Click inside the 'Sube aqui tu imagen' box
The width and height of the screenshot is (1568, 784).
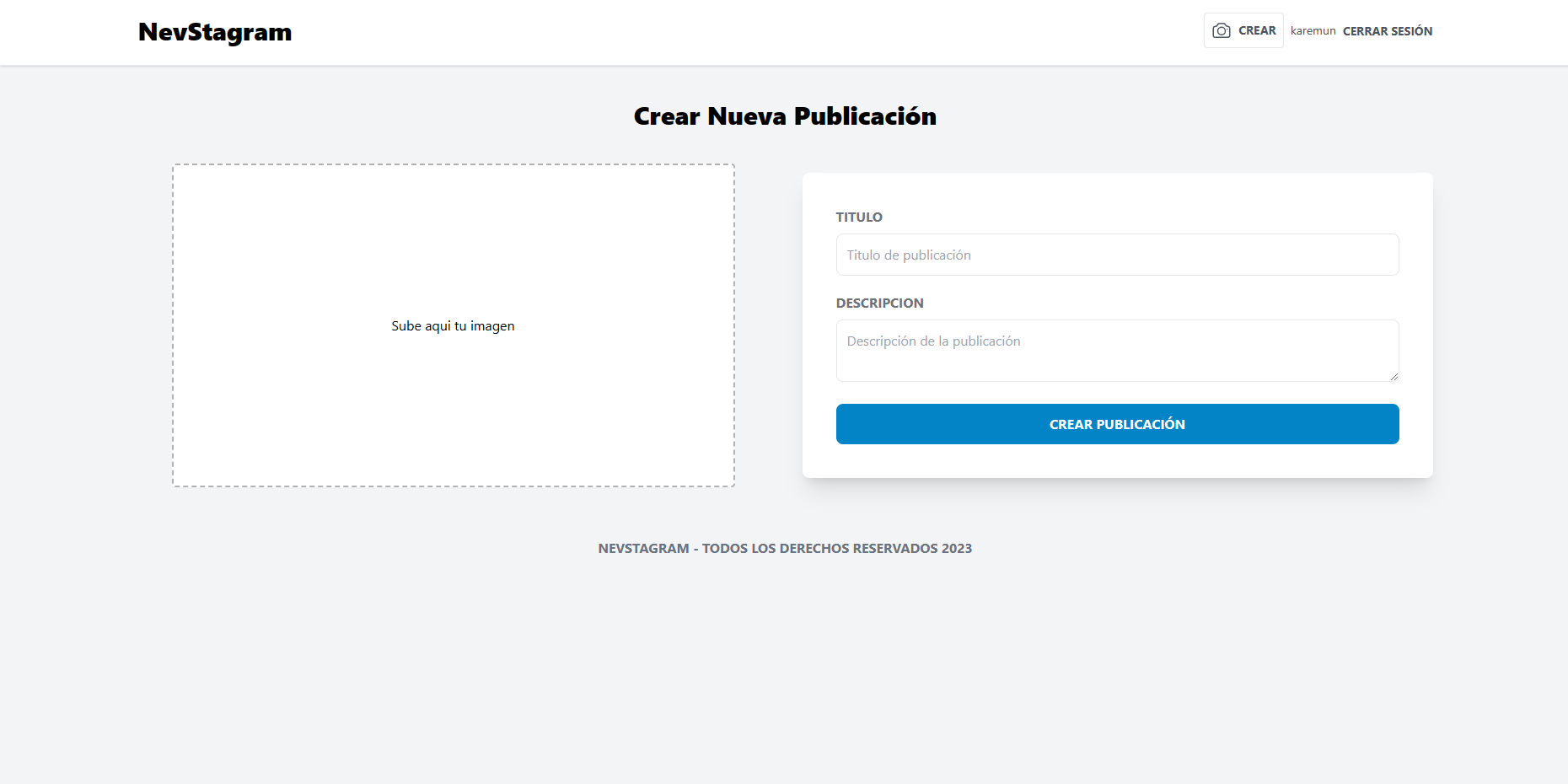[453, 325]
